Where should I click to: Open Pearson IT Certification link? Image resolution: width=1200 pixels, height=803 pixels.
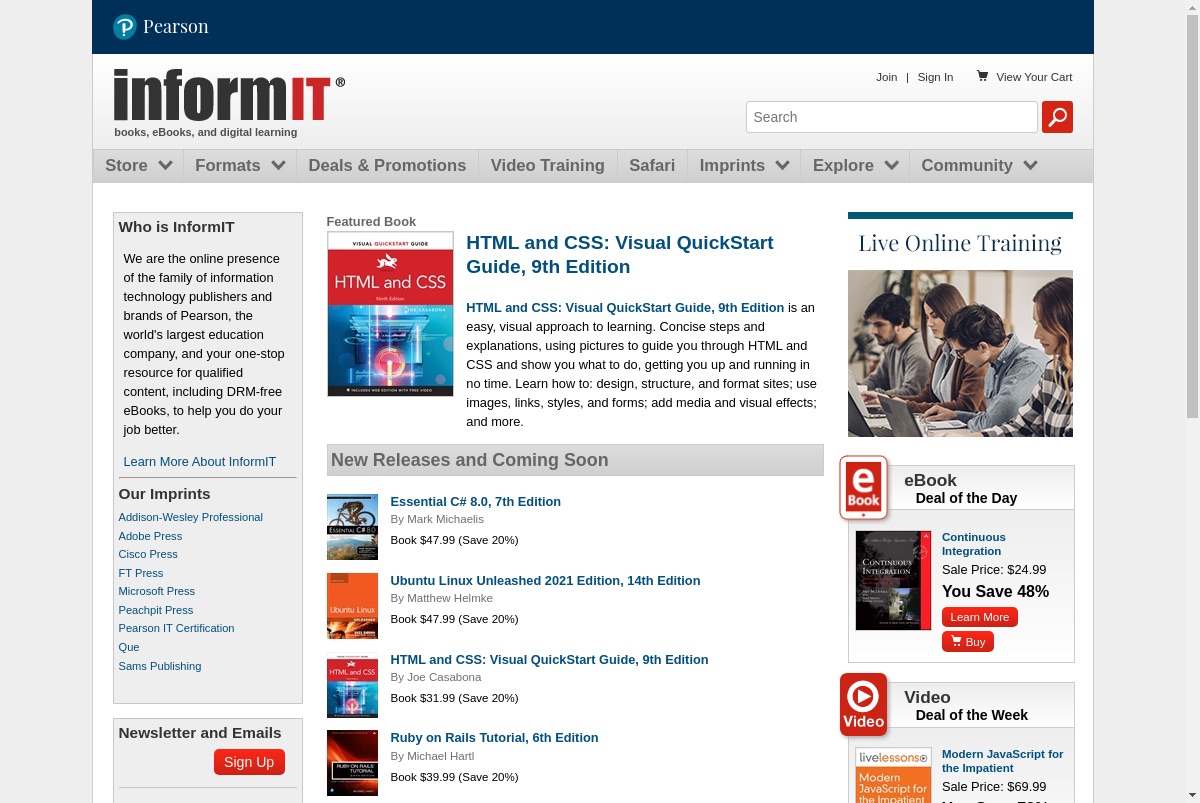tap(176, 628)
